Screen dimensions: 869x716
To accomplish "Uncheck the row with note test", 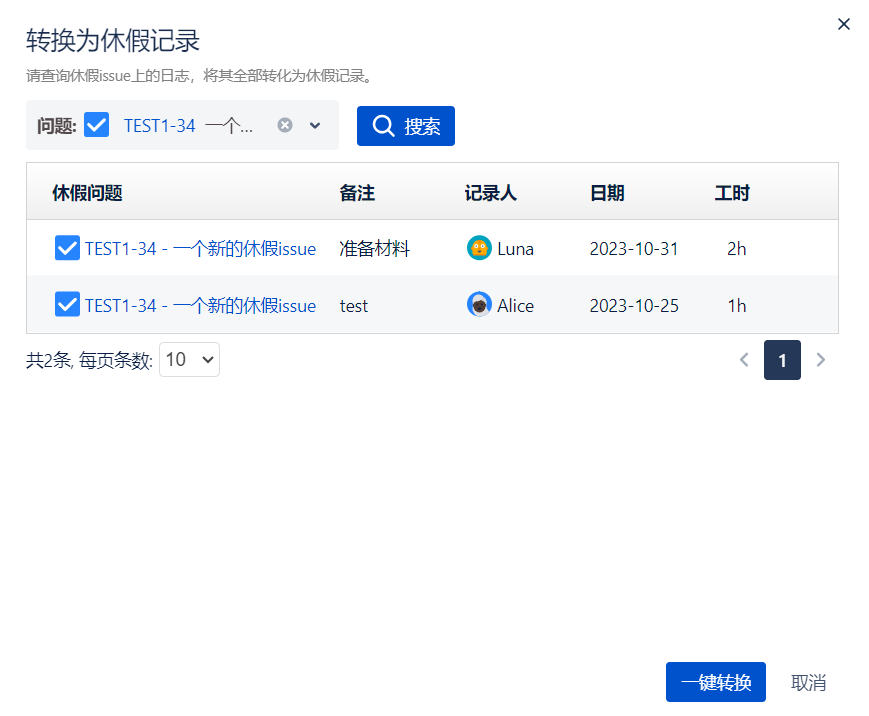I will coord(67,305).
